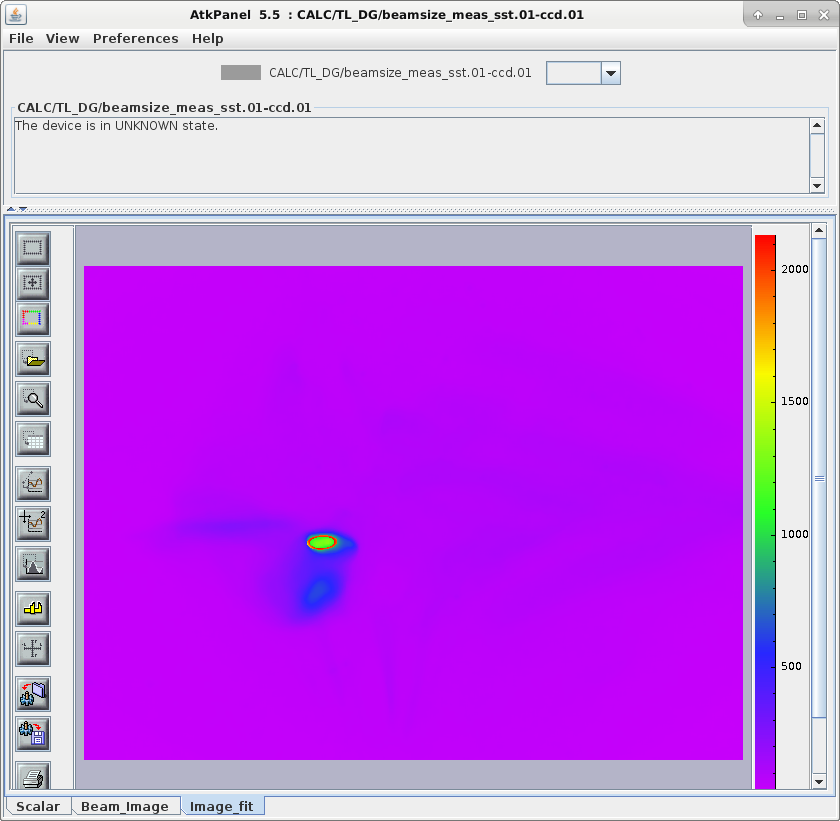
Task: Click the move selection tool icon
Action: click(x=33, y=283)
